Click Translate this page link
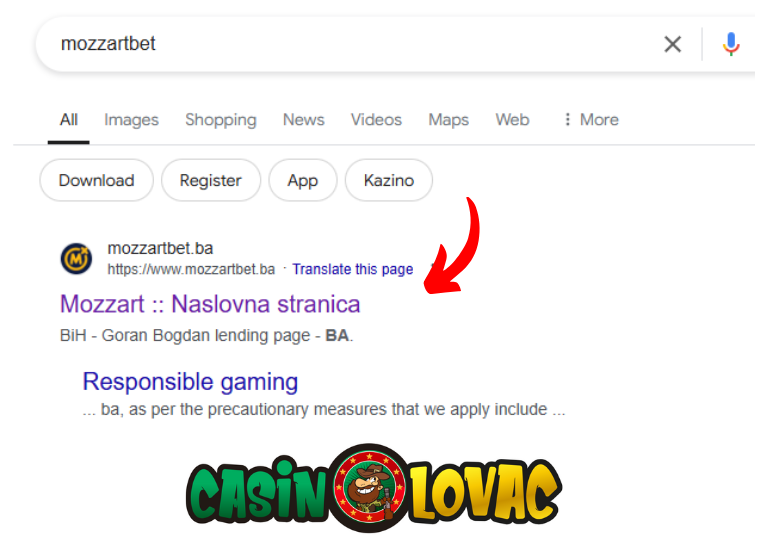The height and width of the screenshot is (550, 768). coord(353,269)
